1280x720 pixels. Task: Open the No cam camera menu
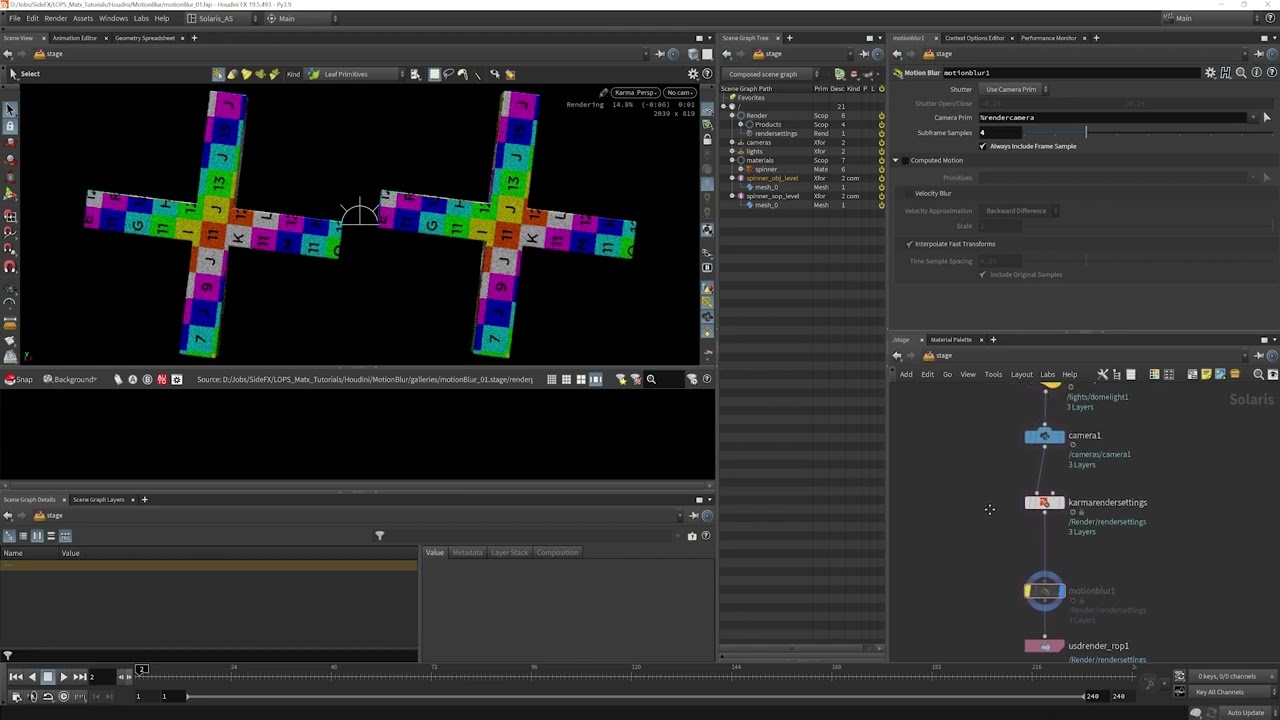point(680,92)
